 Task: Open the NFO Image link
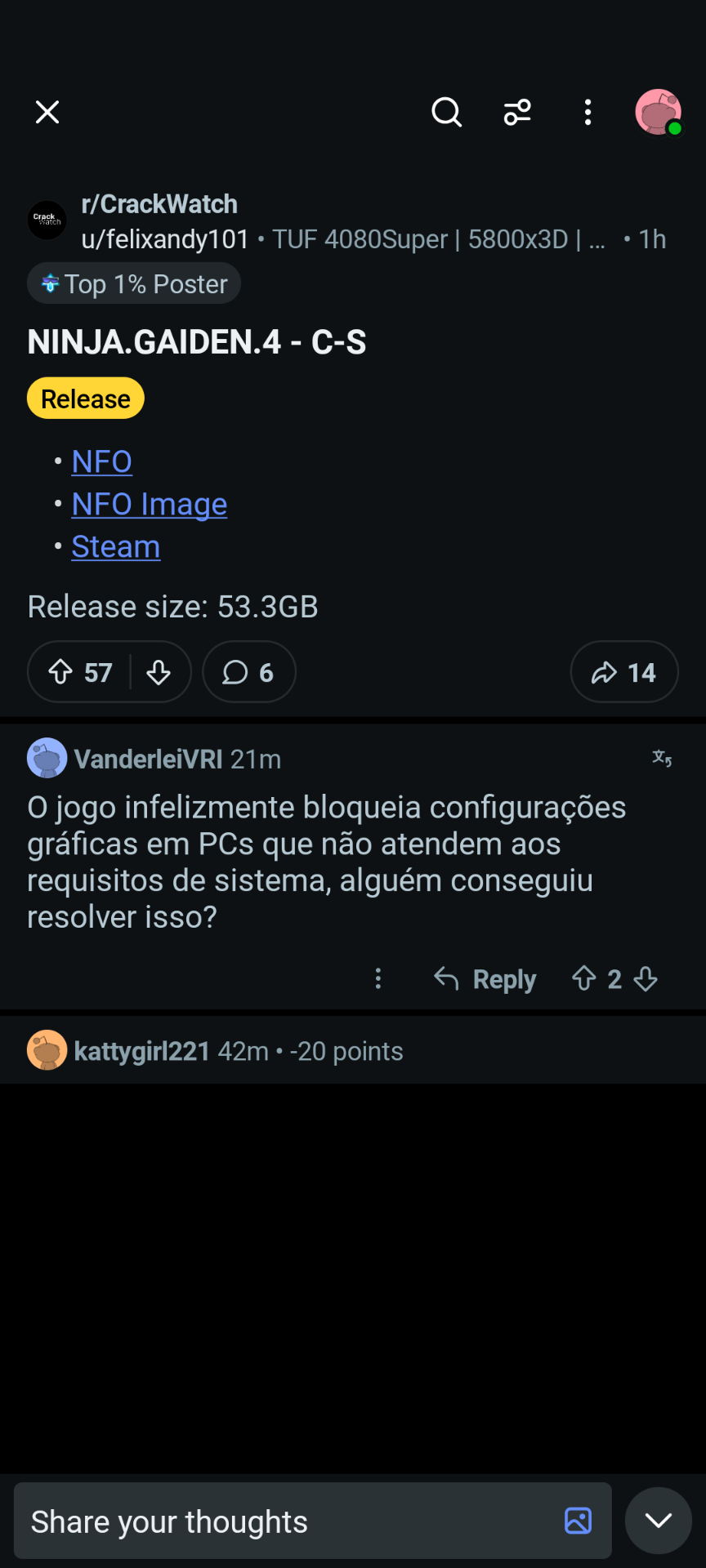150,505
